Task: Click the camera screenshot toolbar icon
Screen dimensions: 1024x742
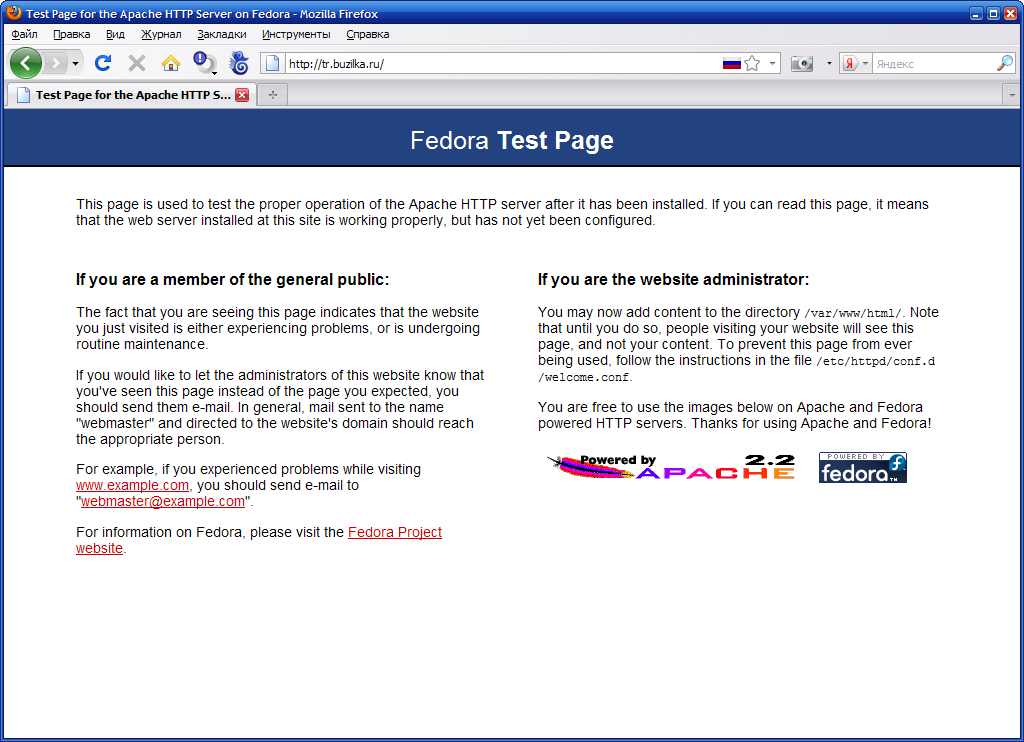Action: tap(802, 63)
